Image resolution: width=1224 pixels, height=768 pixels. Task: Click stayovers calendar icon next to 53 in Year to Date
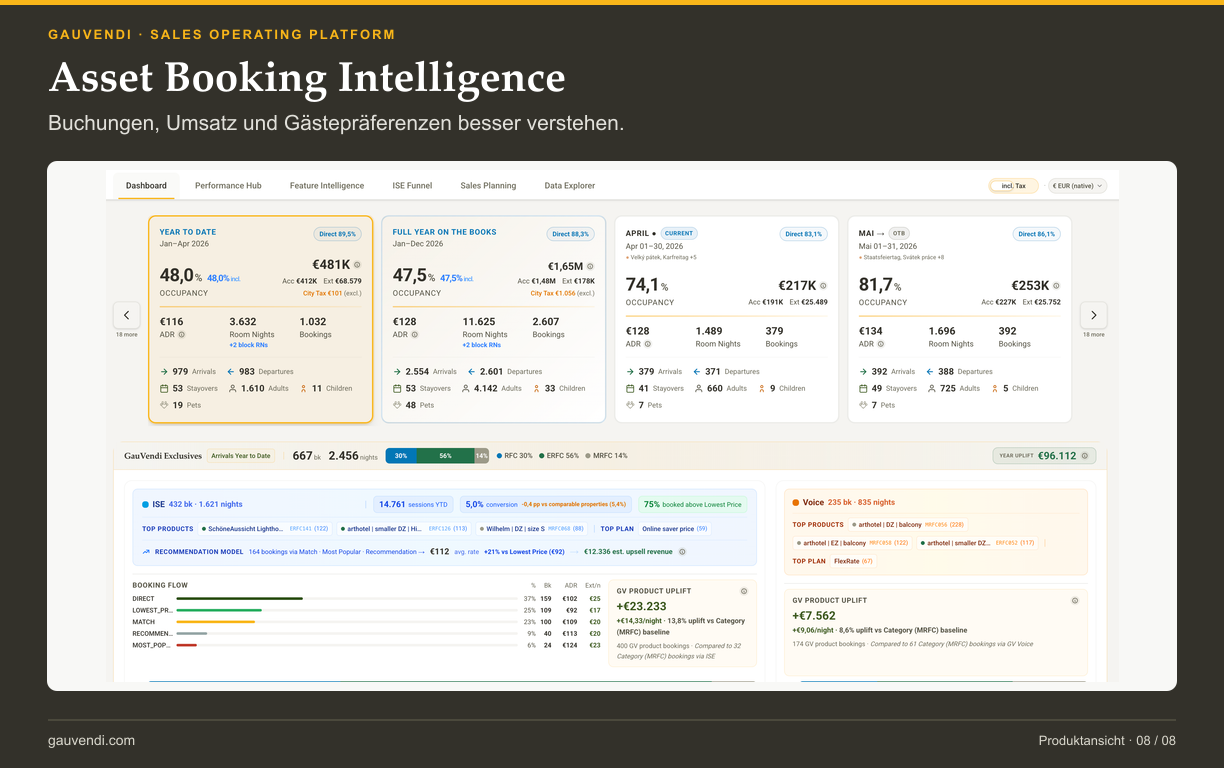coord(164,388)
